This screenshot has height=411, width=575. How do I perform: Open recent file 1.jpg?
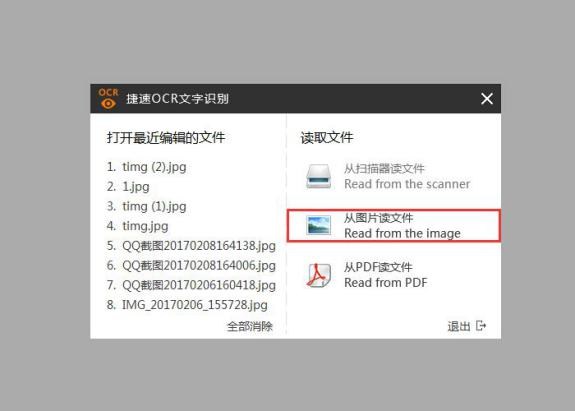128,187
